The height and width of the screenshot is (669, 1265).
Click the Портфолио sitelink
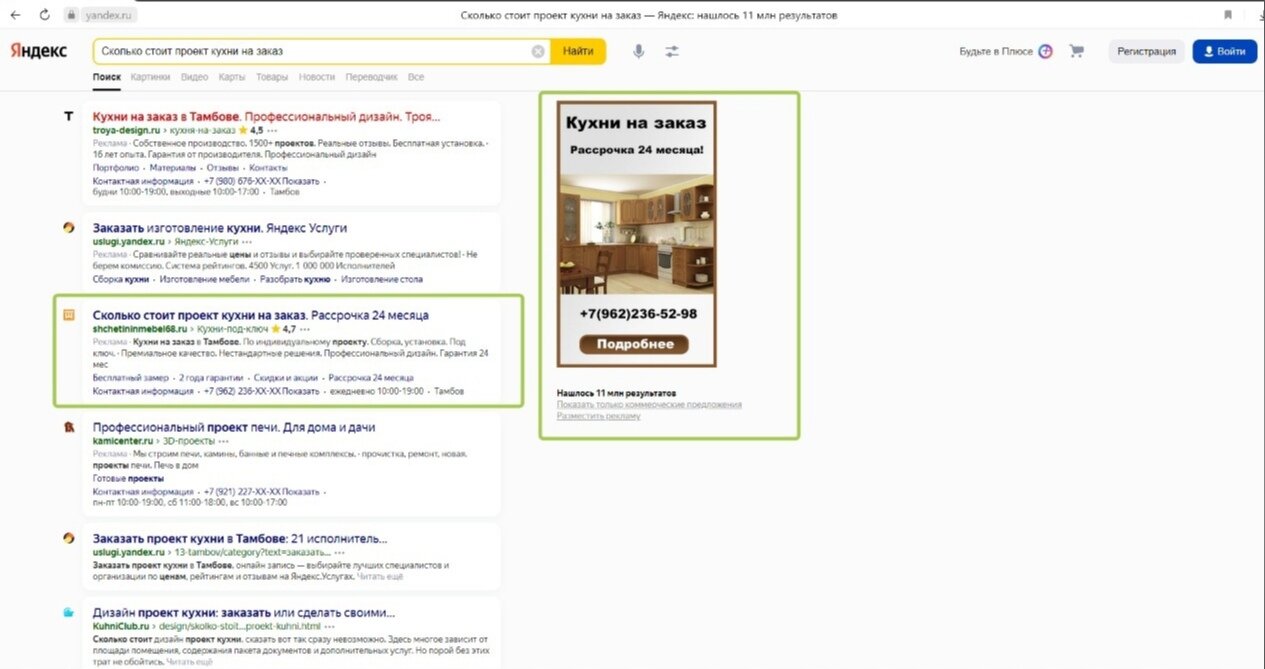(116, 168)
